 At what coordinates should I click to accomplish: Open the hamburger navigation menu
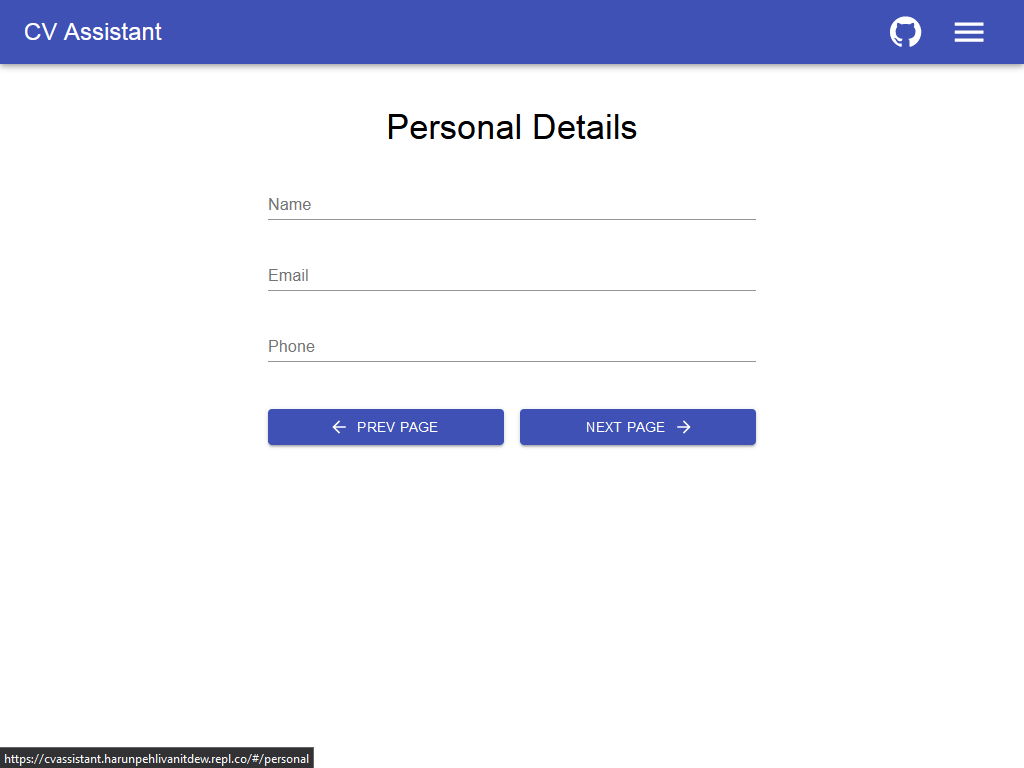(968, 32)
